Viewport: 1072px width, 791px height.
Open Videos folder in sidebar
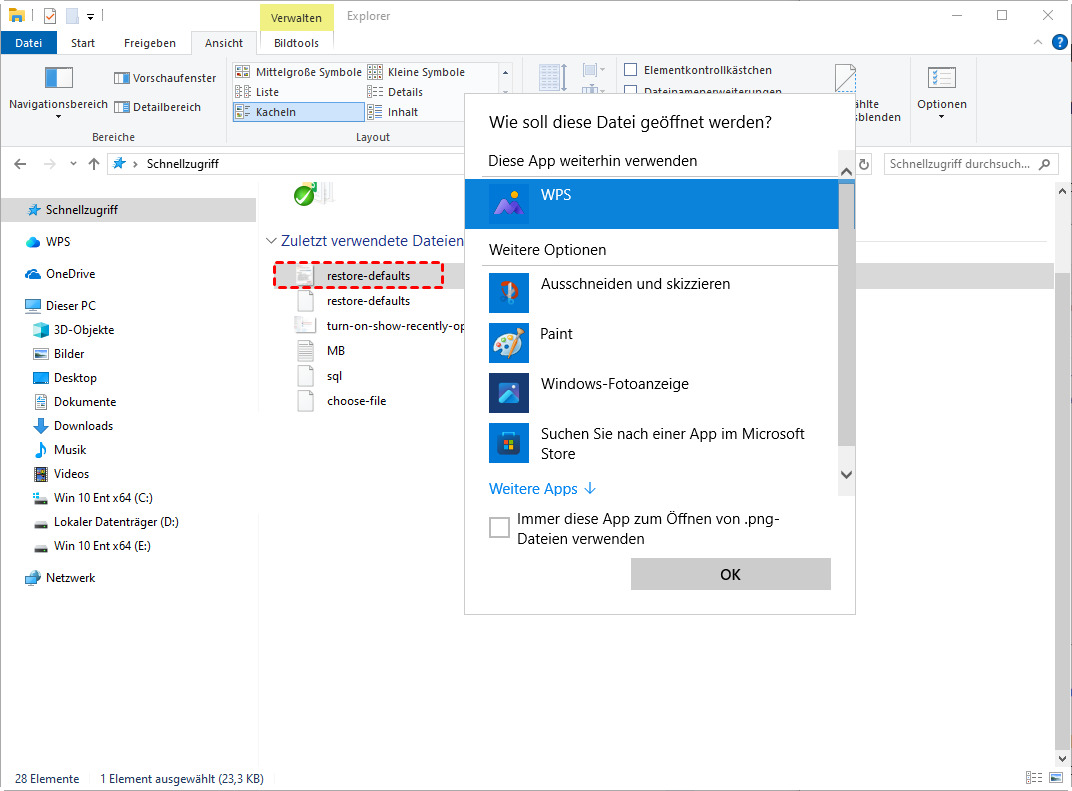[x=62, y=473]
